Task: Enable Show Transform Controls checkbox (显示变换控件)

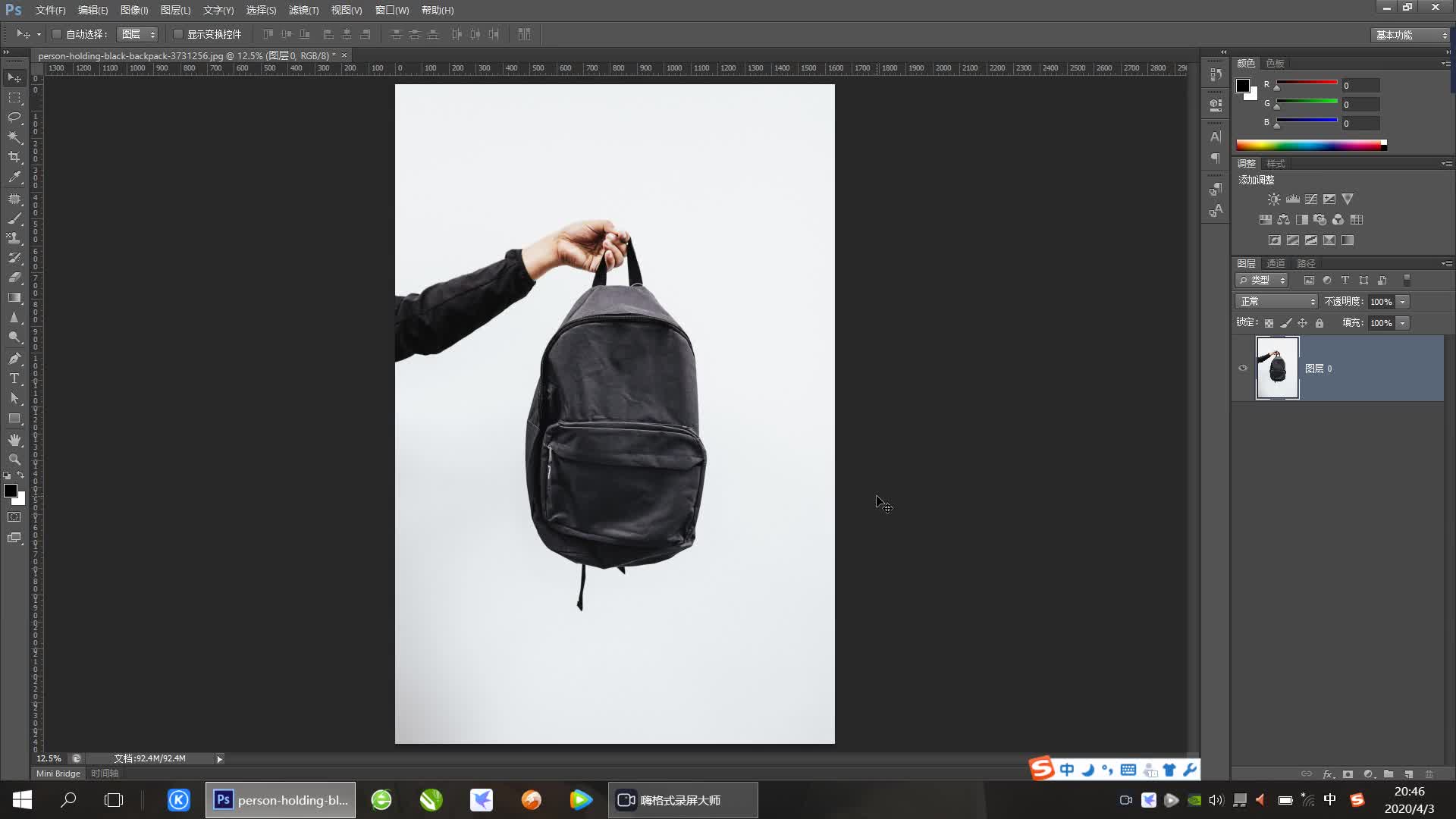Action: tap(178, 34)
